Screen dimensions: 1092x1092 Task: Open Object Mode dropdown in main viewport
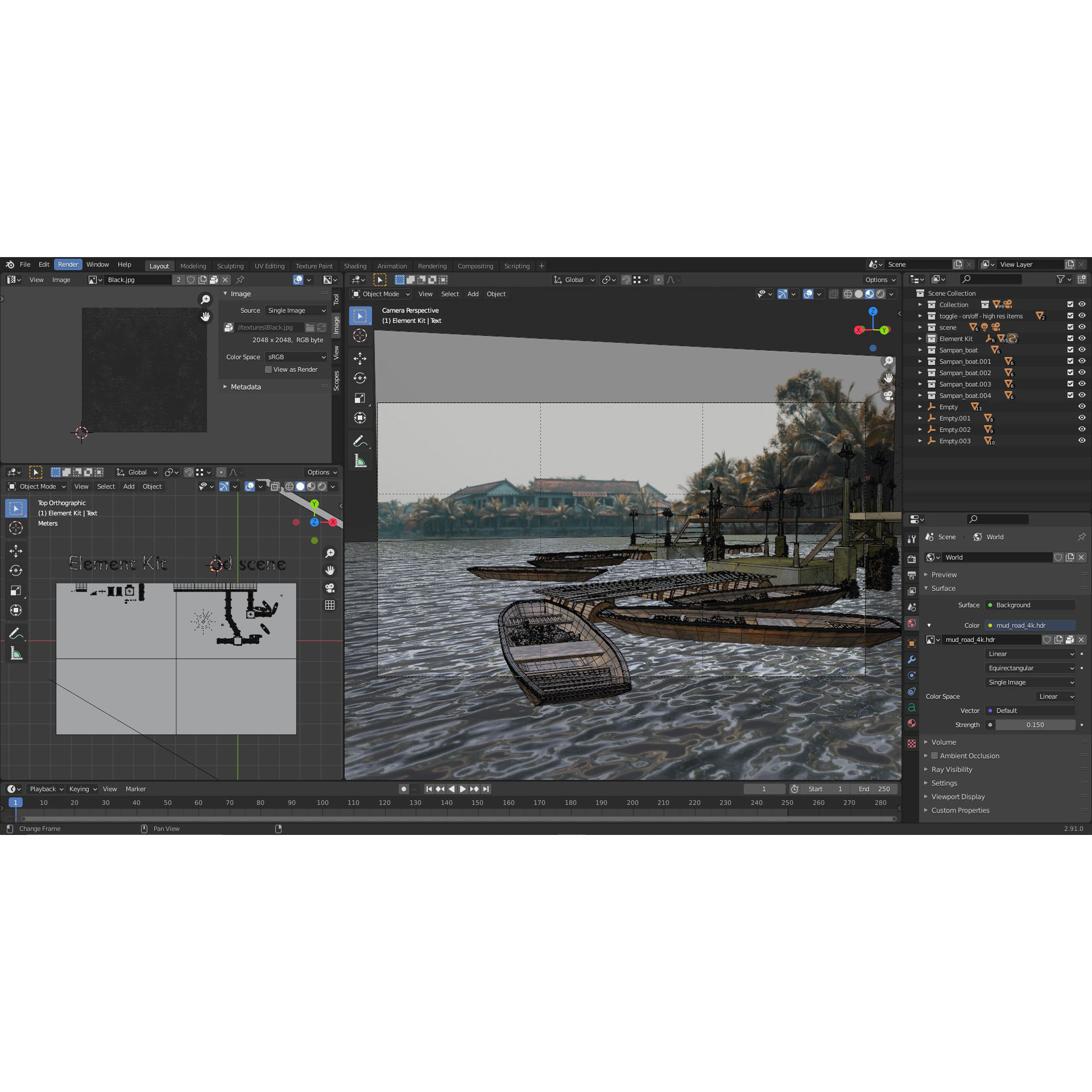[380, 294]
